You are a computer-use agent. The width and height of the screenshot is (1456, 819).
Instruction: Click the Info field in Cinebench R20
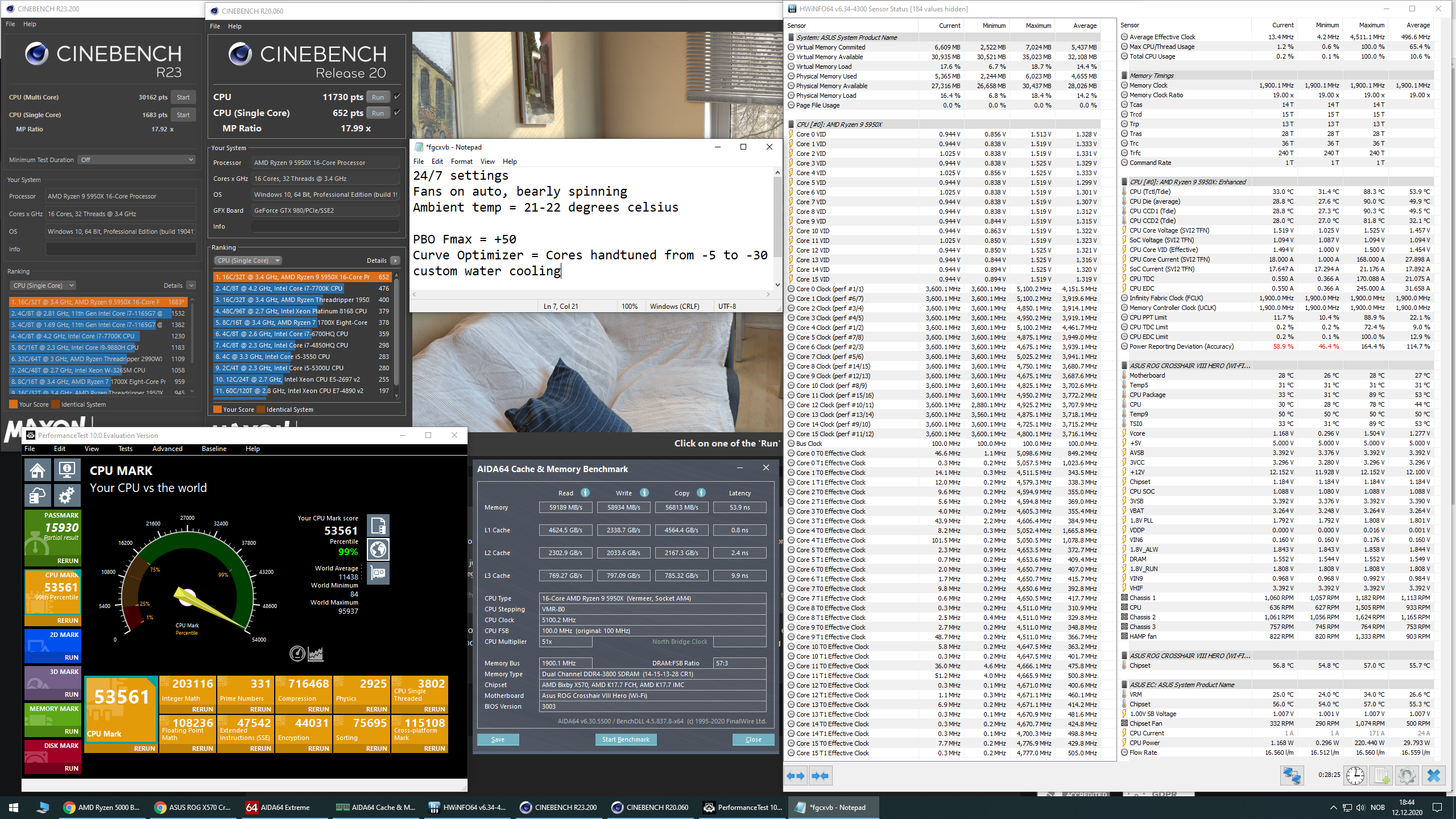point(325,226)
